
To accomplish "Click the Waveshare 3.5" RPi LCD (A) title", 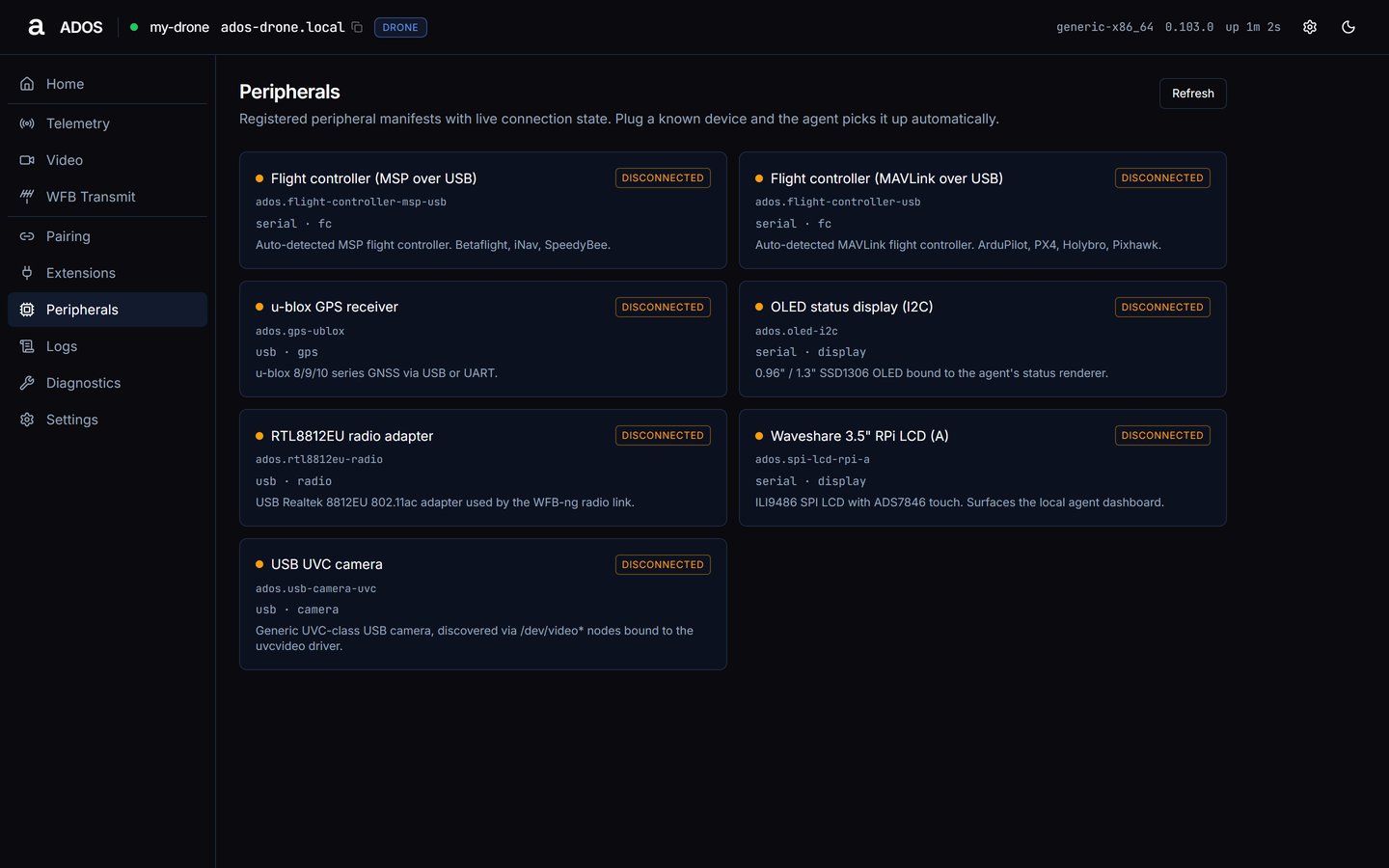I will (x=859, y=436).
